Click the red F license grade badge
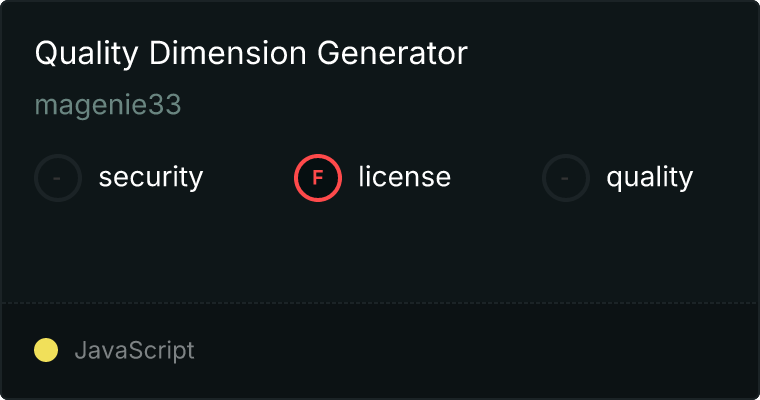 (x=318, y=178)
